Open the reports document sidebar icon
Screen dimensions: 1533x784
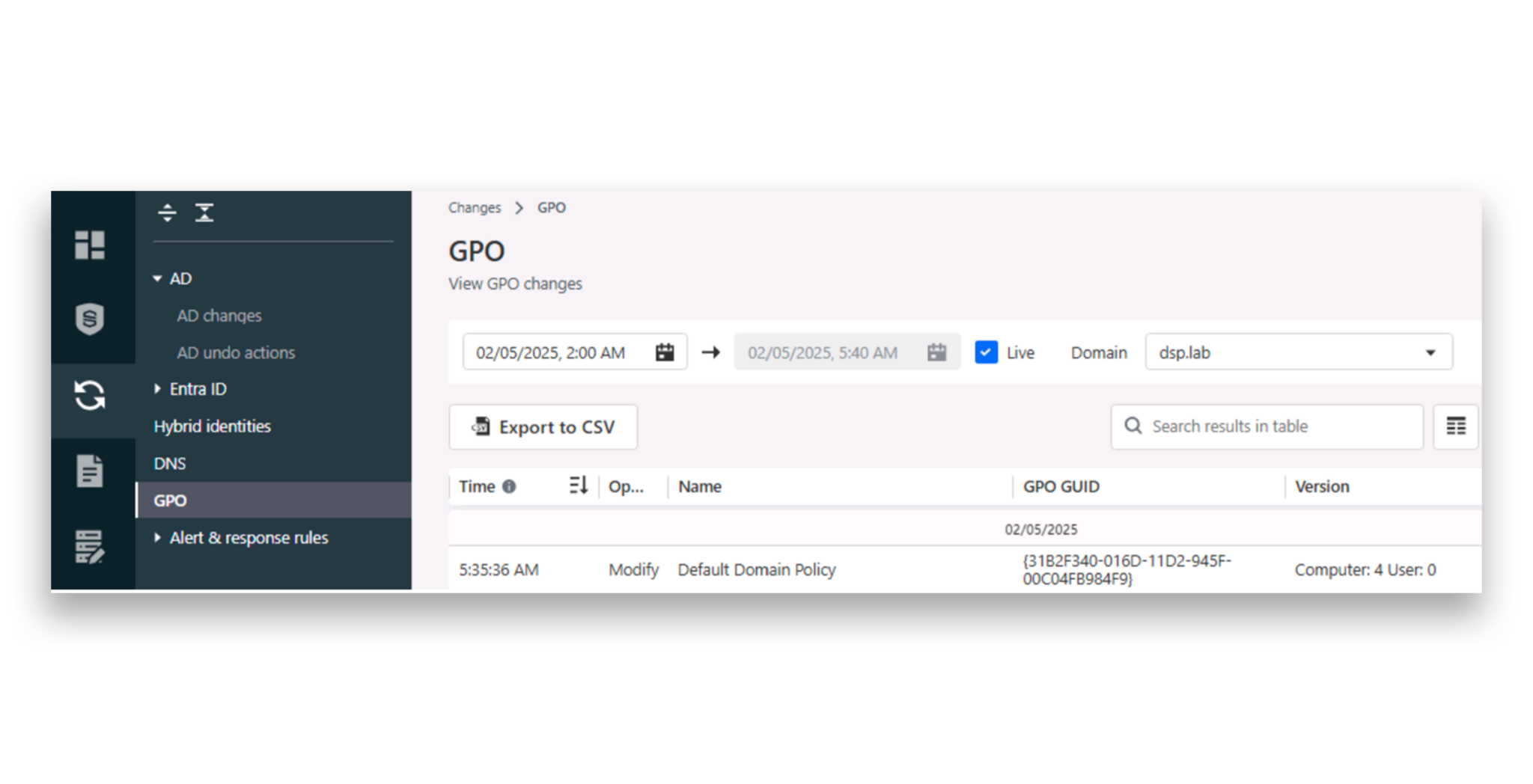pos(91,471)
